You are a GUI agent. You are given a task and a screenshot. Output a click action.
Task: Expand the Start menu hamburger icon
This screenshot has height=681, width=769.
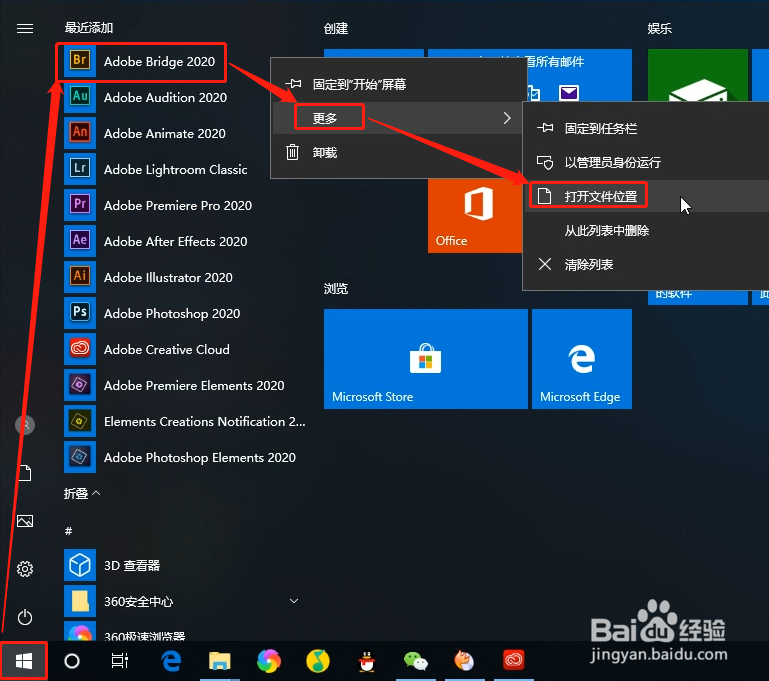point(25,28)
